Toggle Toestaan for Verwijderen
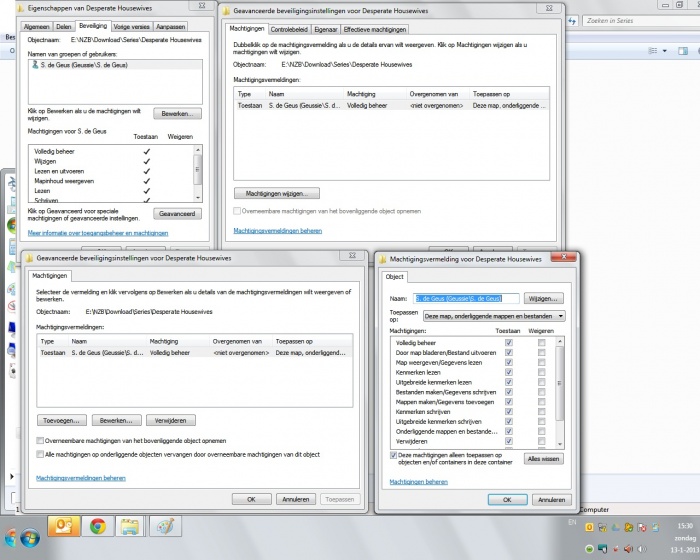Image resolution: width=700 pixels, height=560 pixels. tap(508, 441)
